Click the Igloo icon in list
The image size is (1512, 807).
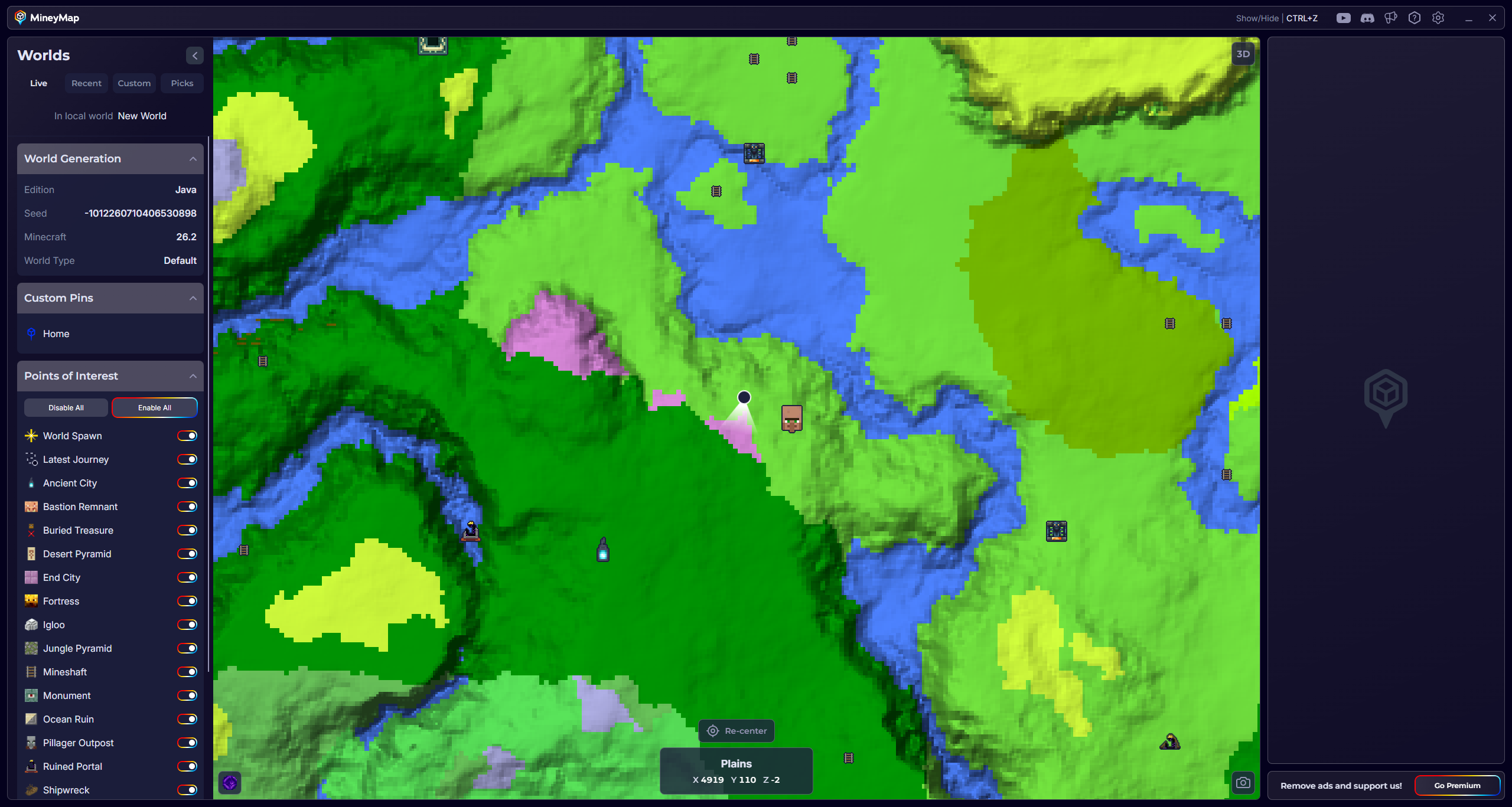(x=31, y=625)
